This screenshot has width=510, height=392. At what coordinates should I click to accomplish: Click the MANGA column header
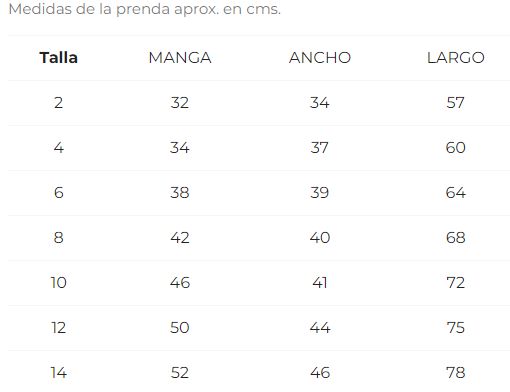180,58
